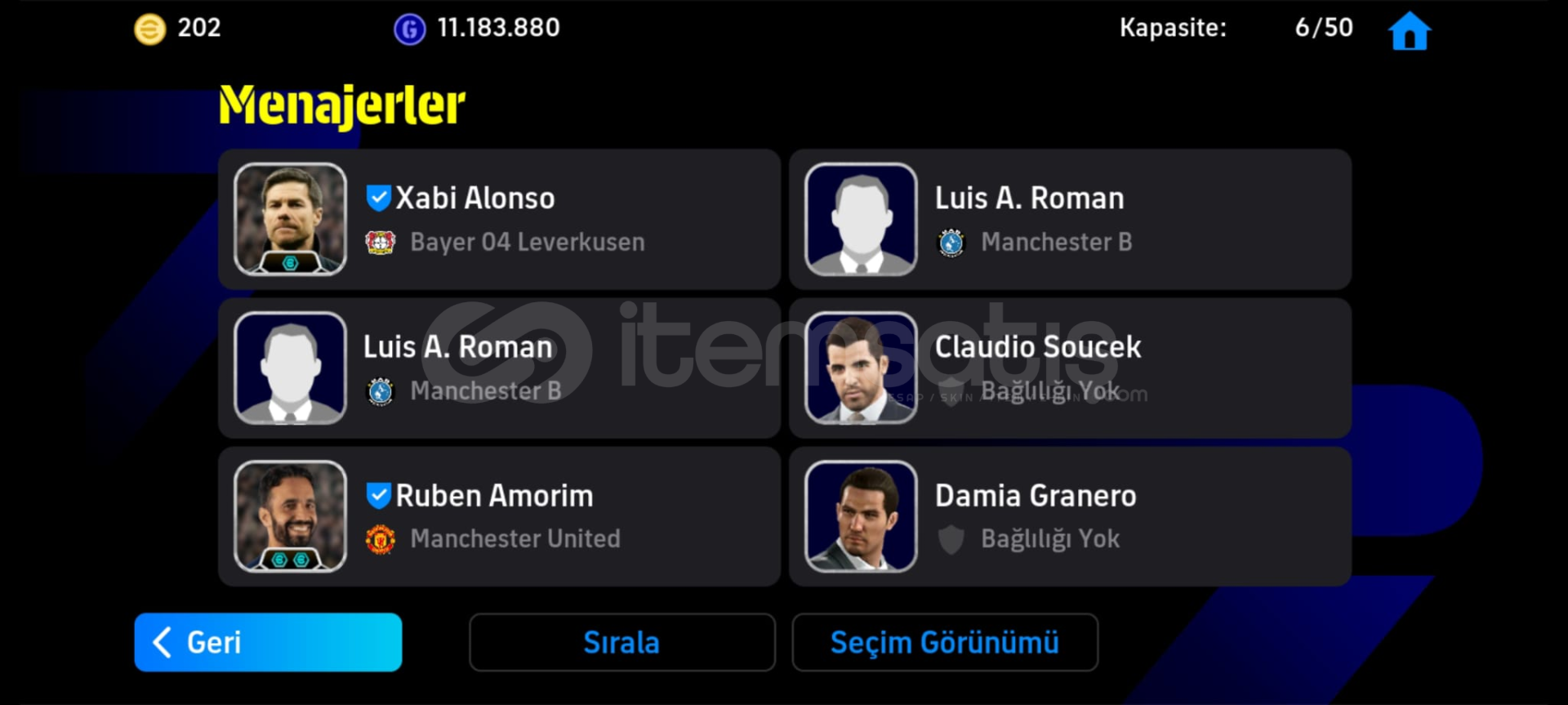
Task: Tap the blue GP currency icon
Action: point(409,29)
